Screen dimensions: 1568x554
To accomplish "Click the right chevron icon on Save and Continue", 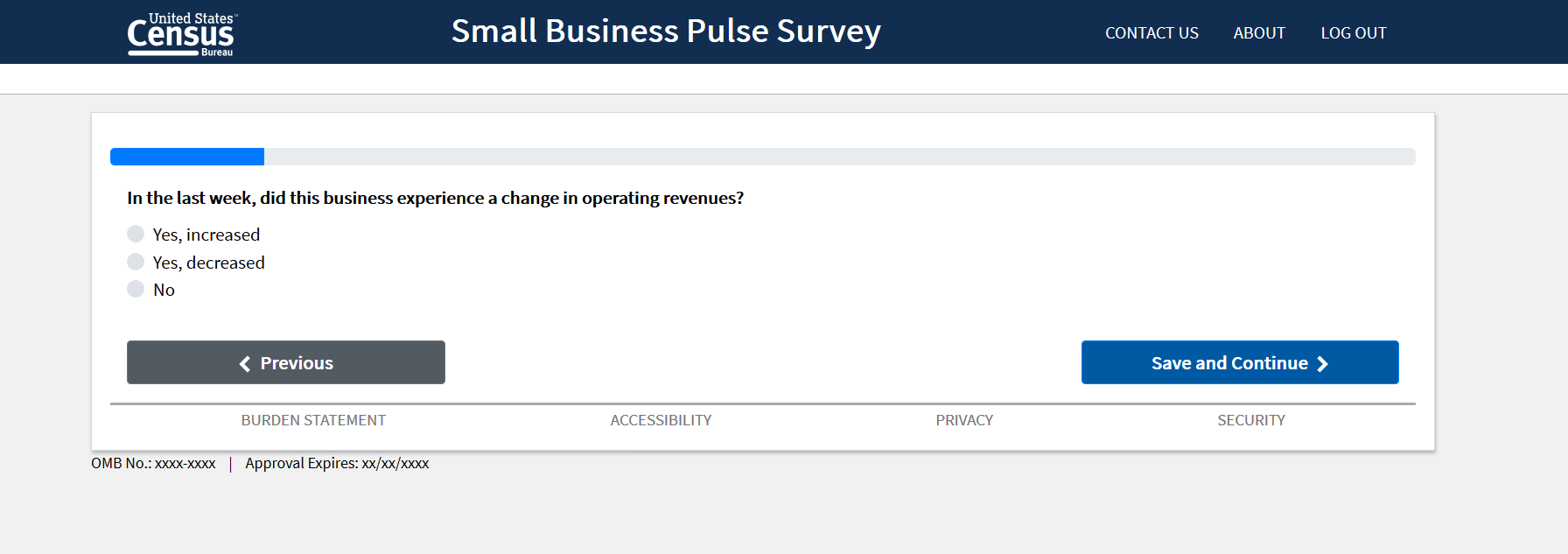I will [1322, 364].
